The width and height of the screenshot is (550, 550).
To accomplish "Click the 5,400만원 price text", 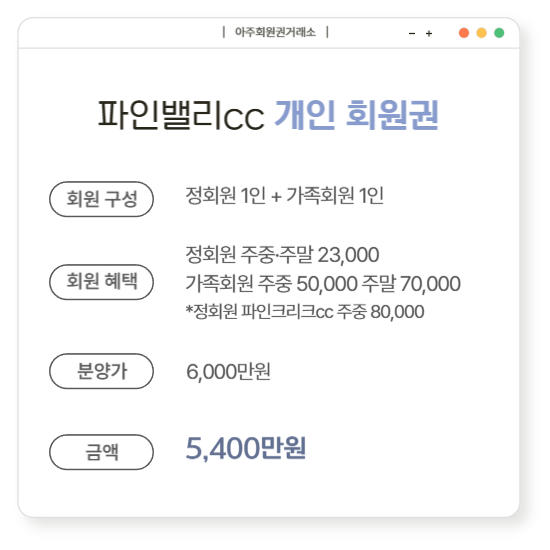I will tap(246, 448).
